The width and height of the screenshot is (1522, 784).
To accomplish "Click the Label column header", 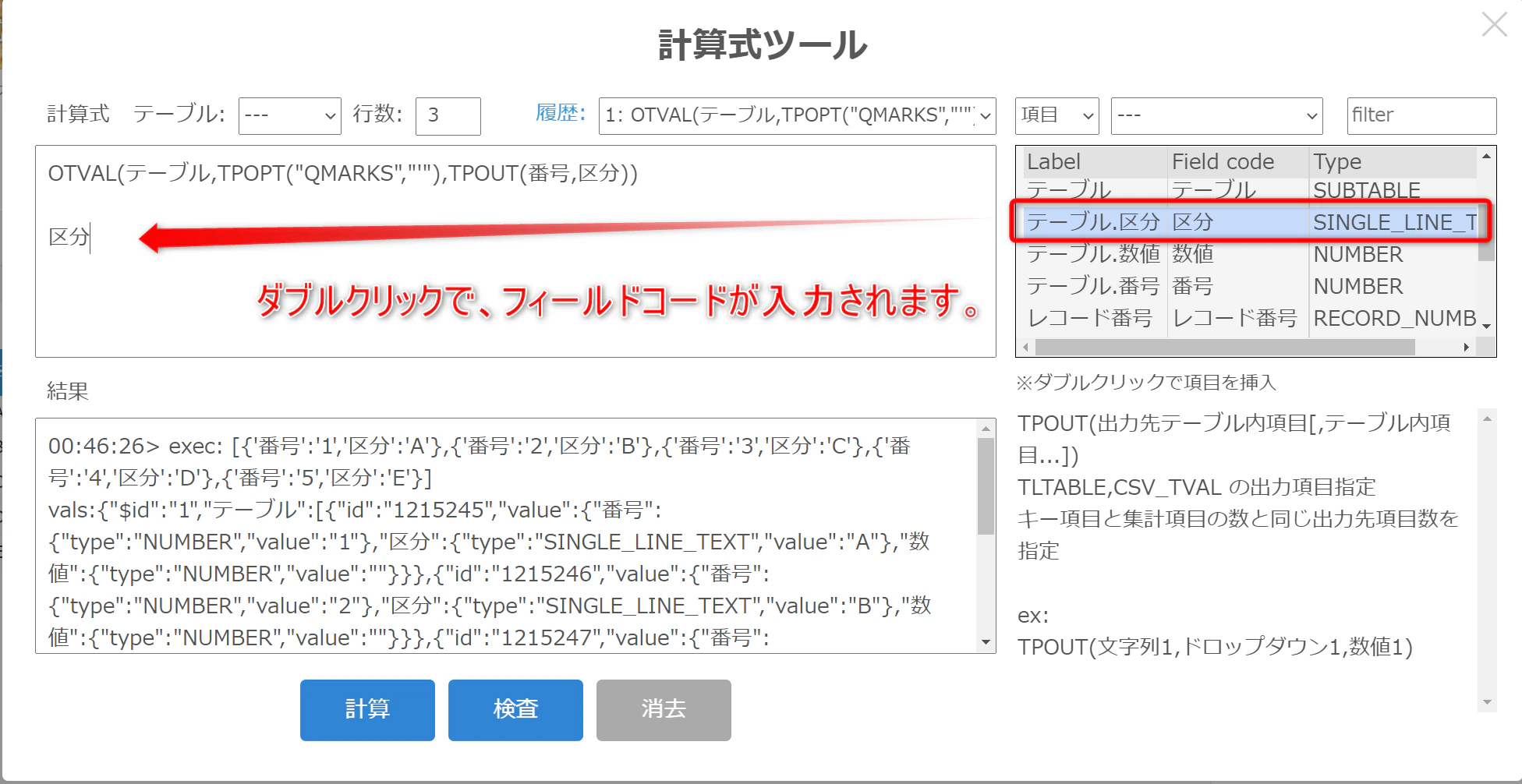I will [1095, 162].
